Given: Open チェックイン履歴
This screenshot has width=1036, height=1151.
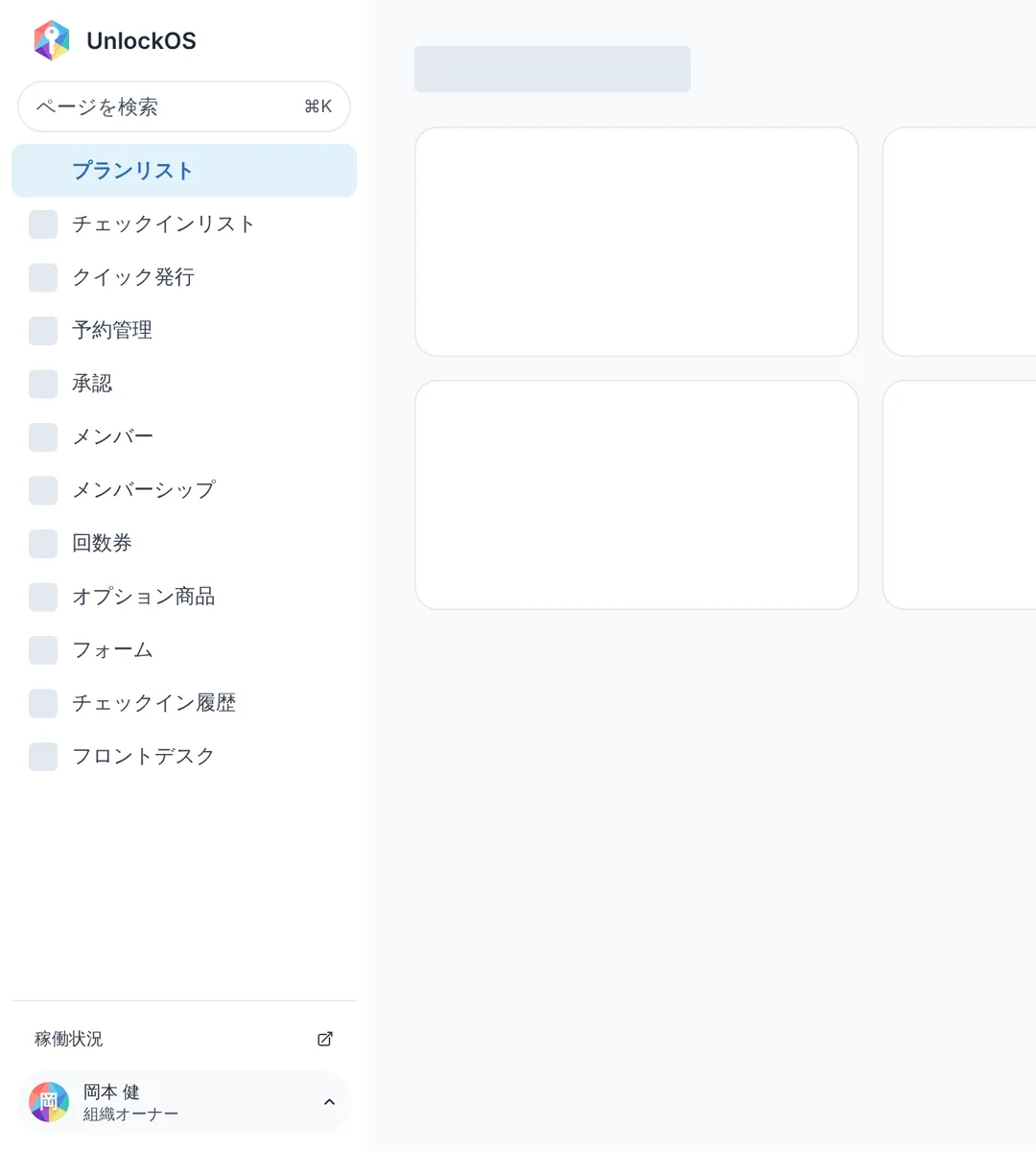Looking at the screenshot, I should (184, 703).
